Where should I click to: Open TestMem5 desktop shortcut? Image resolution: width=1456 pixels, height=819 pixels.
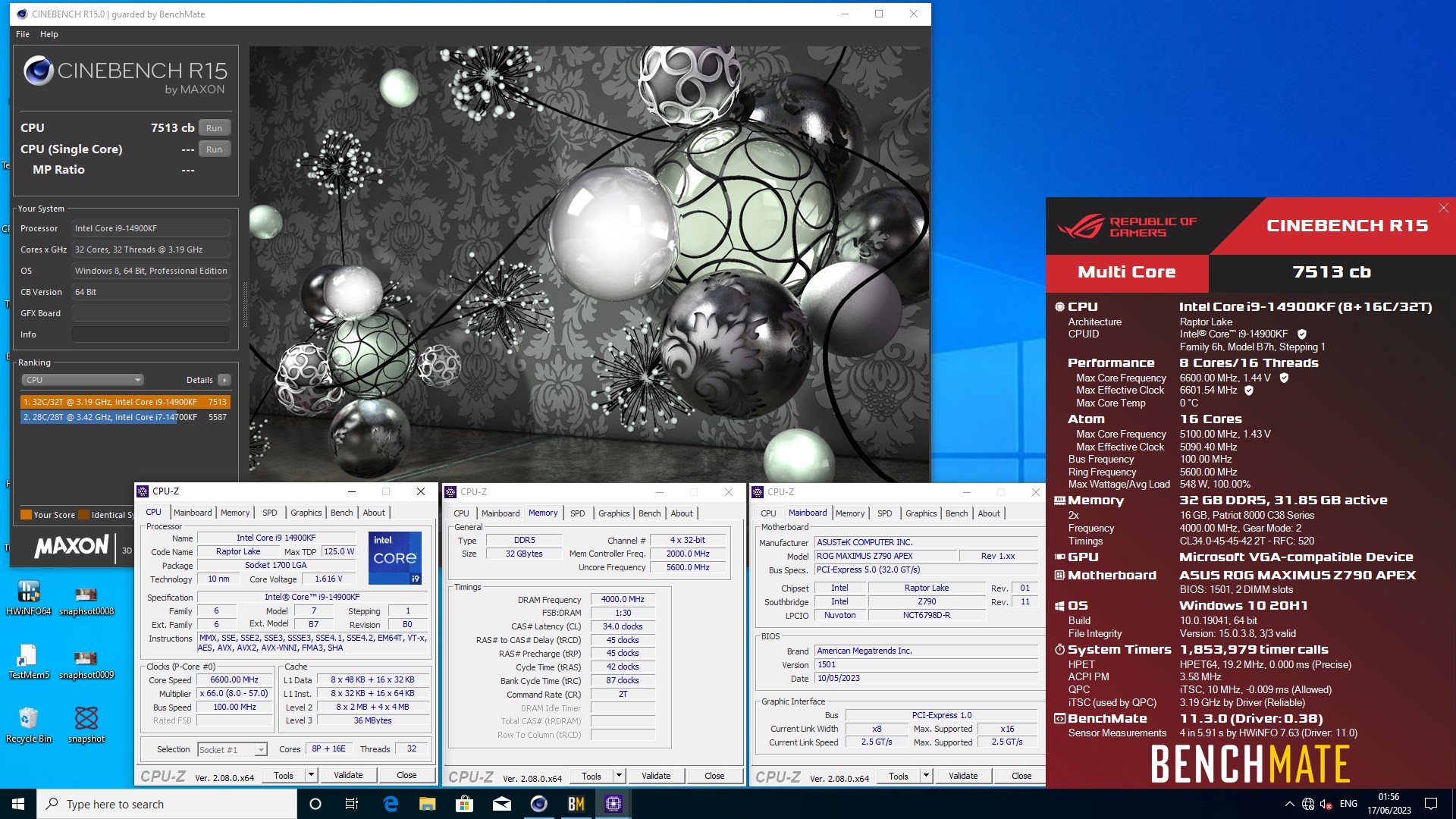(x=29, y=661)
